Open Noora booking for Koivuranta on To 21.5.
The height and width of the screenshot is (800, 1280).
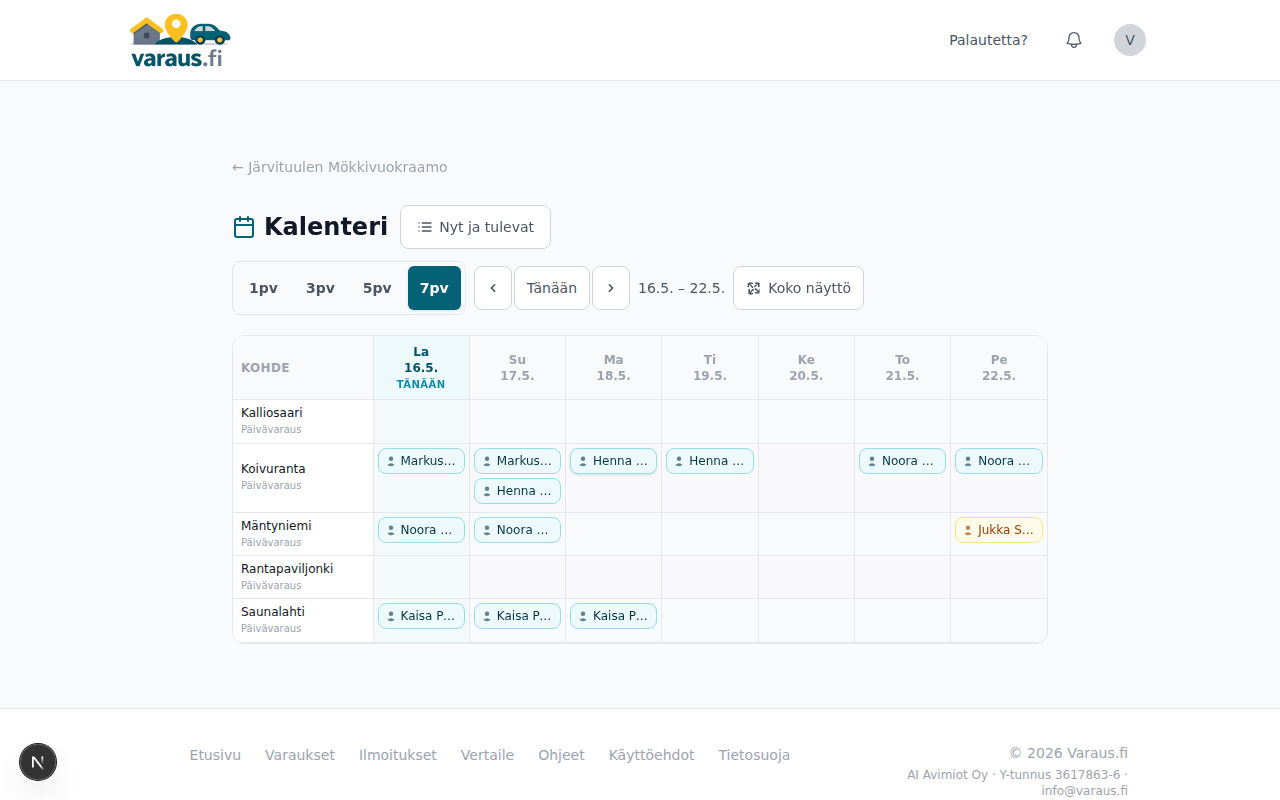[x=902, y=461]
